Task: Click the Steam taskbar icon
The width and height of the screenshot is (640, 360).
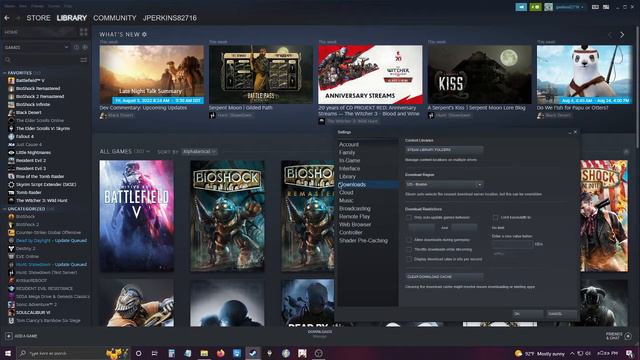Action: [253, 353]
